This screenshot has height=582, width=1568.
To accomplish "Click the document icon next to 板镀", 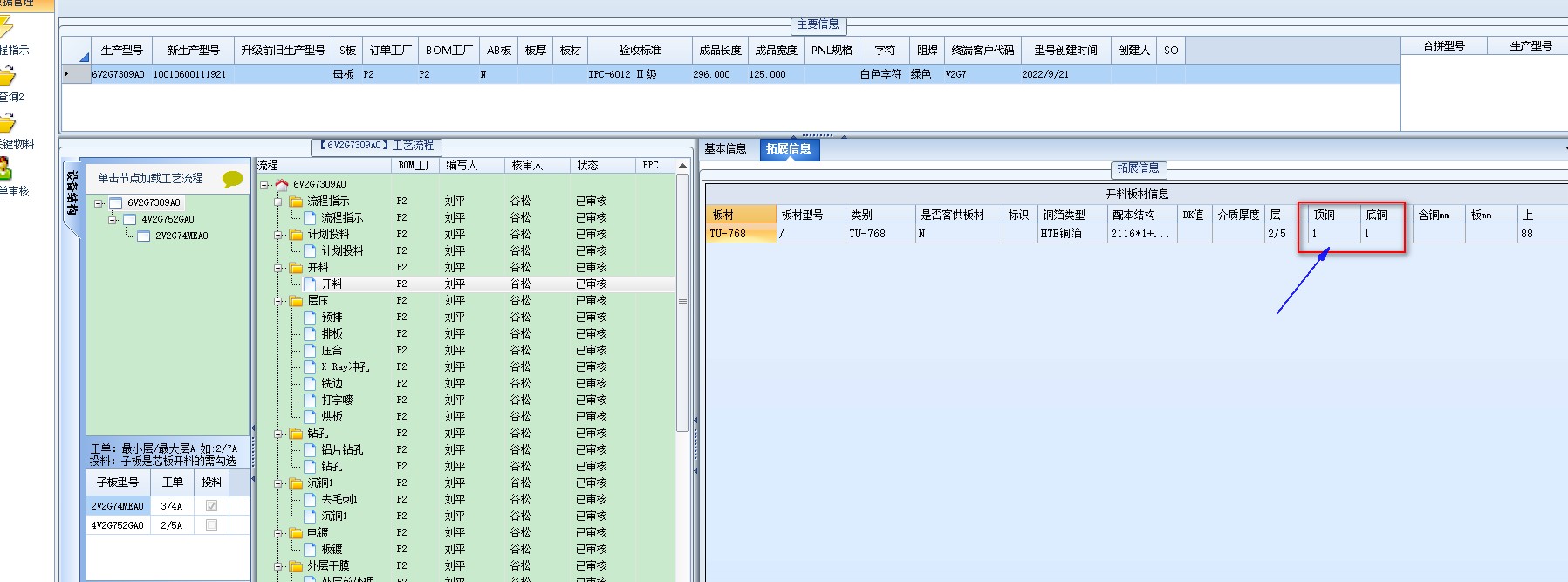I will click(310, 549).
